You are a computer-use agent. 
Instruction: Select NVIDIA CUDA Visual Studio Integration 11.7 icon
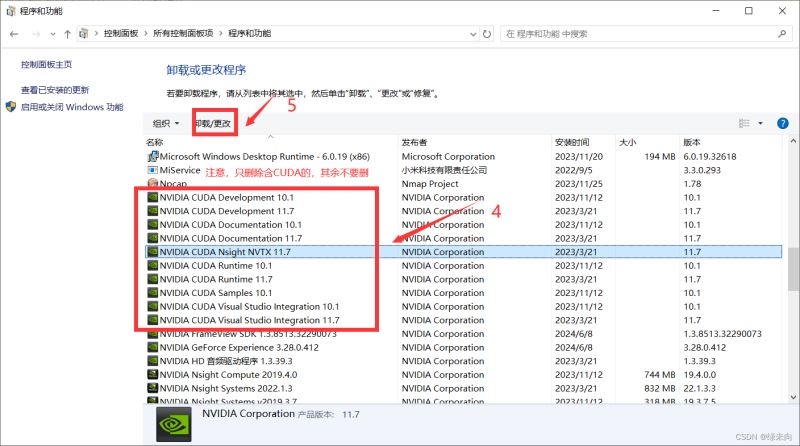coord(152,320)
